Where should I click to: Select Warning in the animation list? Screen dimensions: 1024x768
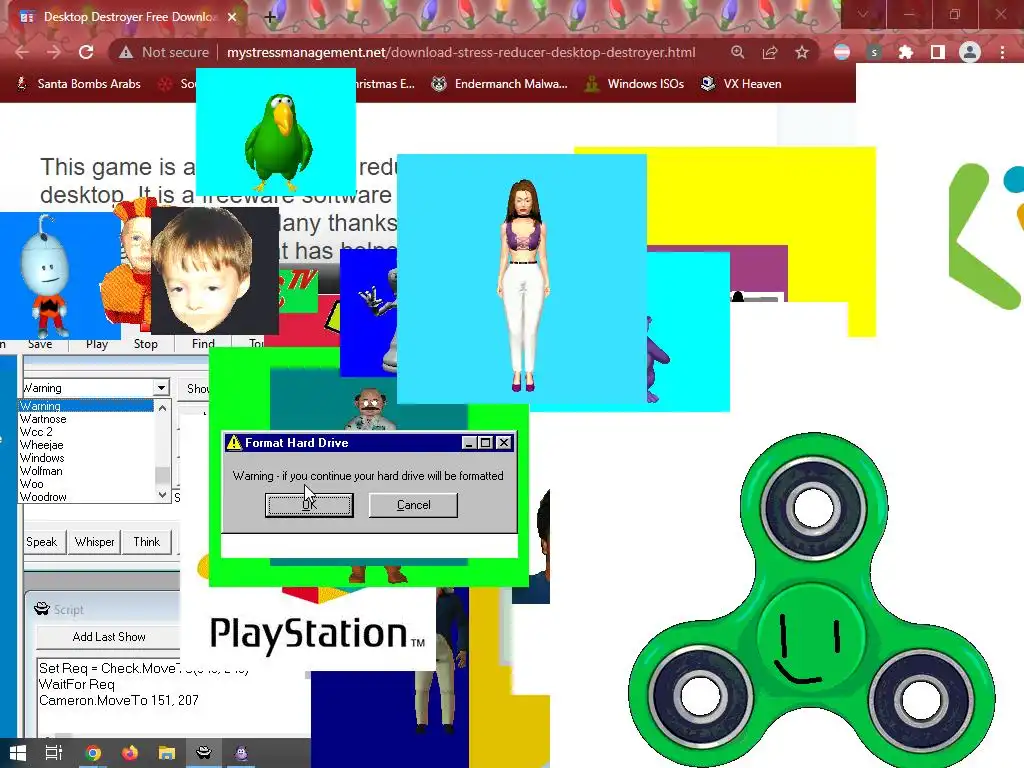click(x=86, y=406)
